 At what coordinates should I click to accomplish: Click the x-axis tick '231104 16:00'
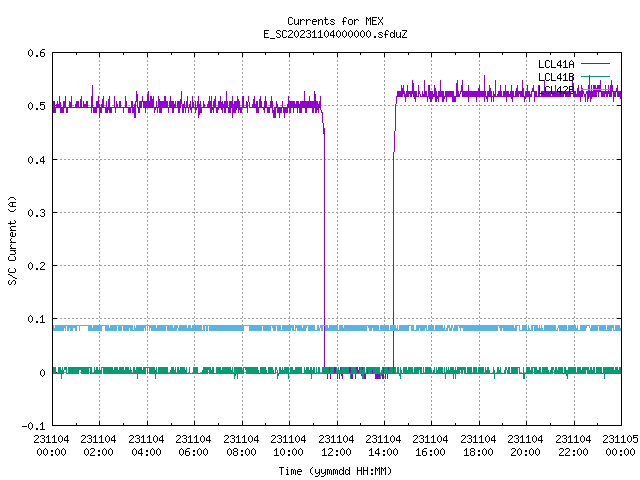(430, 446)
